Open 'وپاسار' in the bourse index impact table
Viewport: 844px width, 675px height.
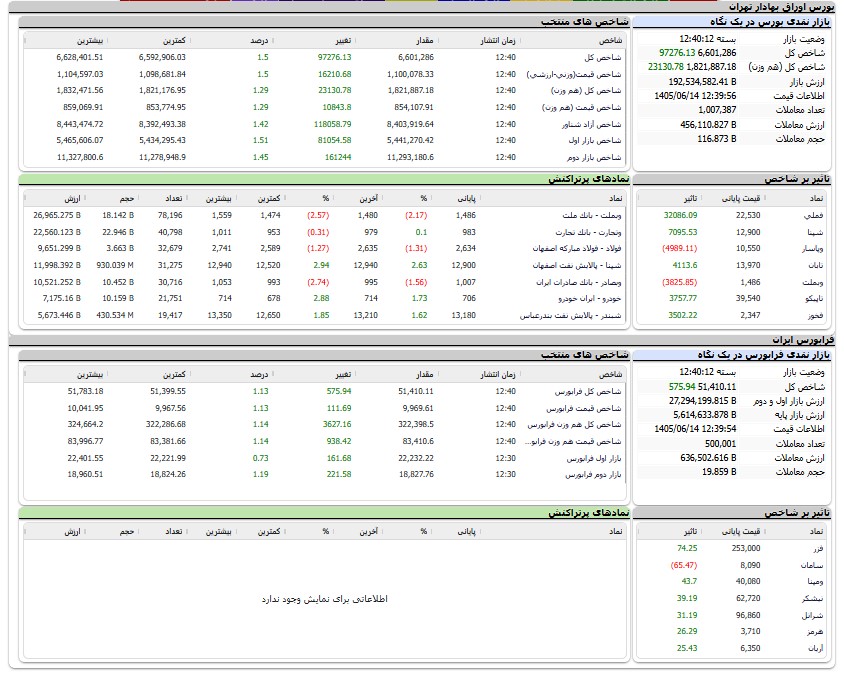click(x=812, y=249)
